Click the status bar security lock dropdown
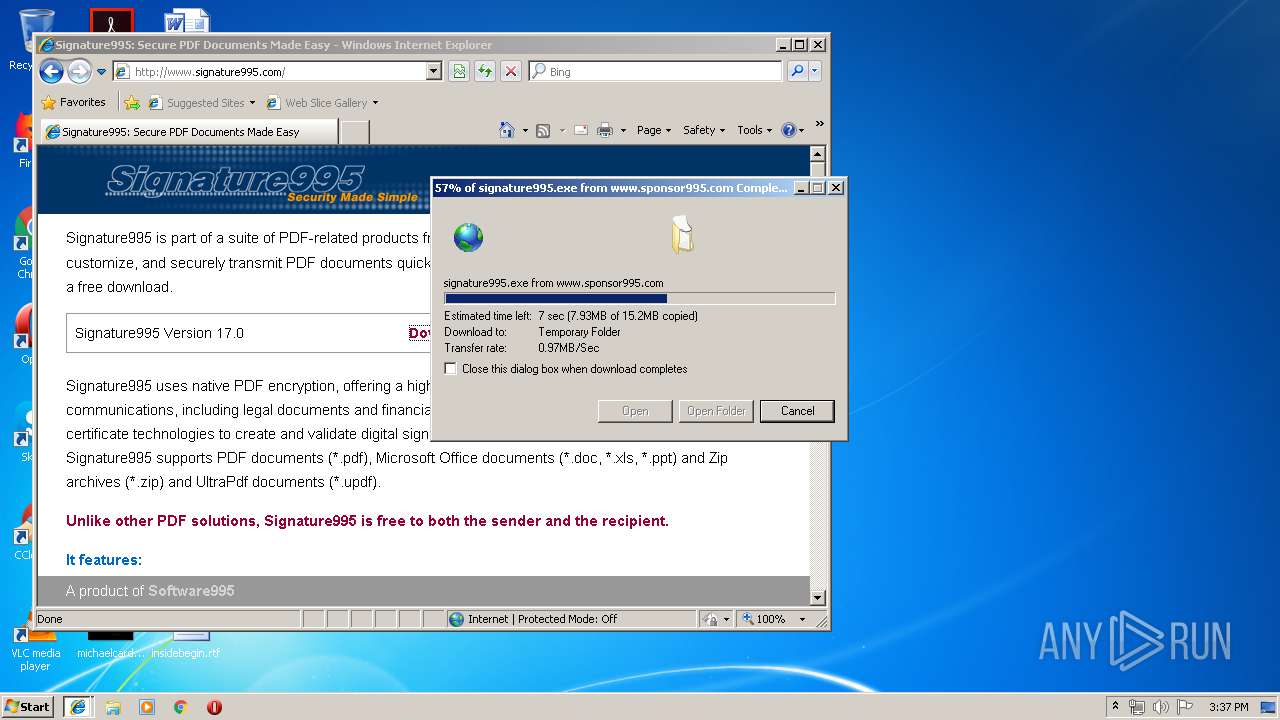 (716, 619)
